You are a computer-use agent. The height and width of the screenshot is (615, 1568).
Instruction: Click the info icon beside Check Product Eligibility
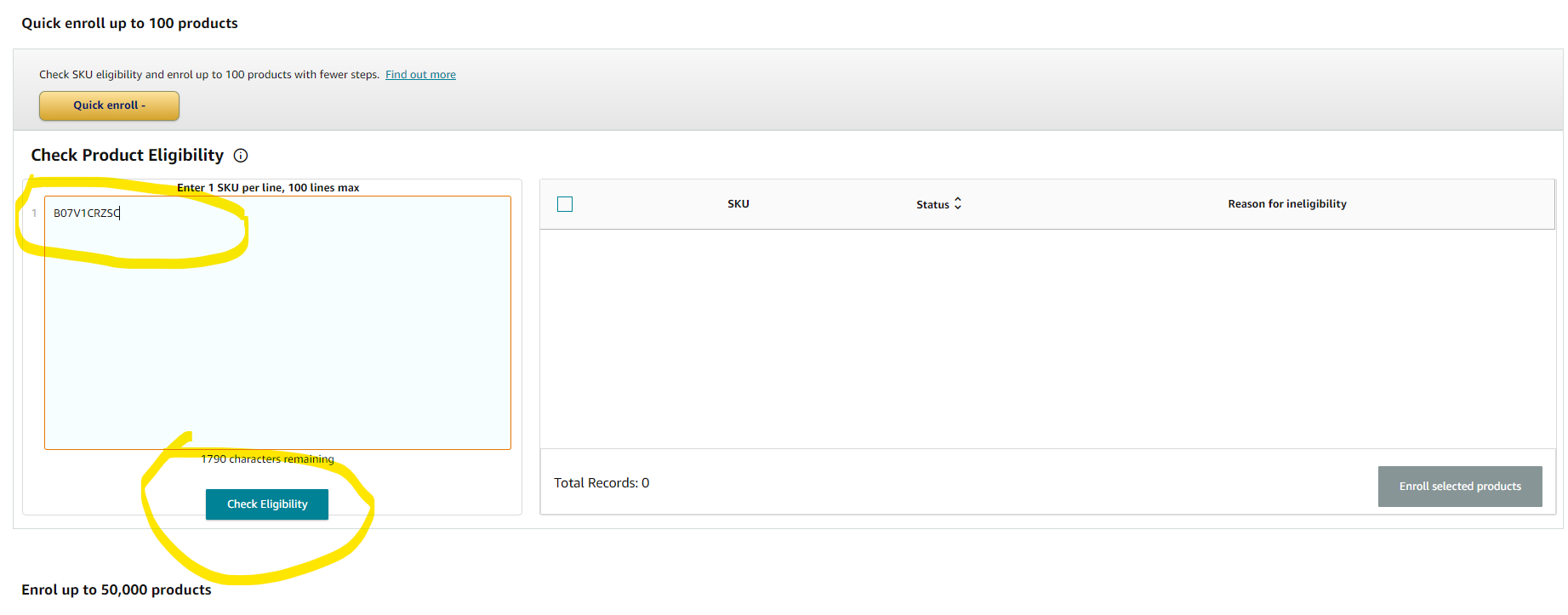pyautogui.click(x=241, y=156)
